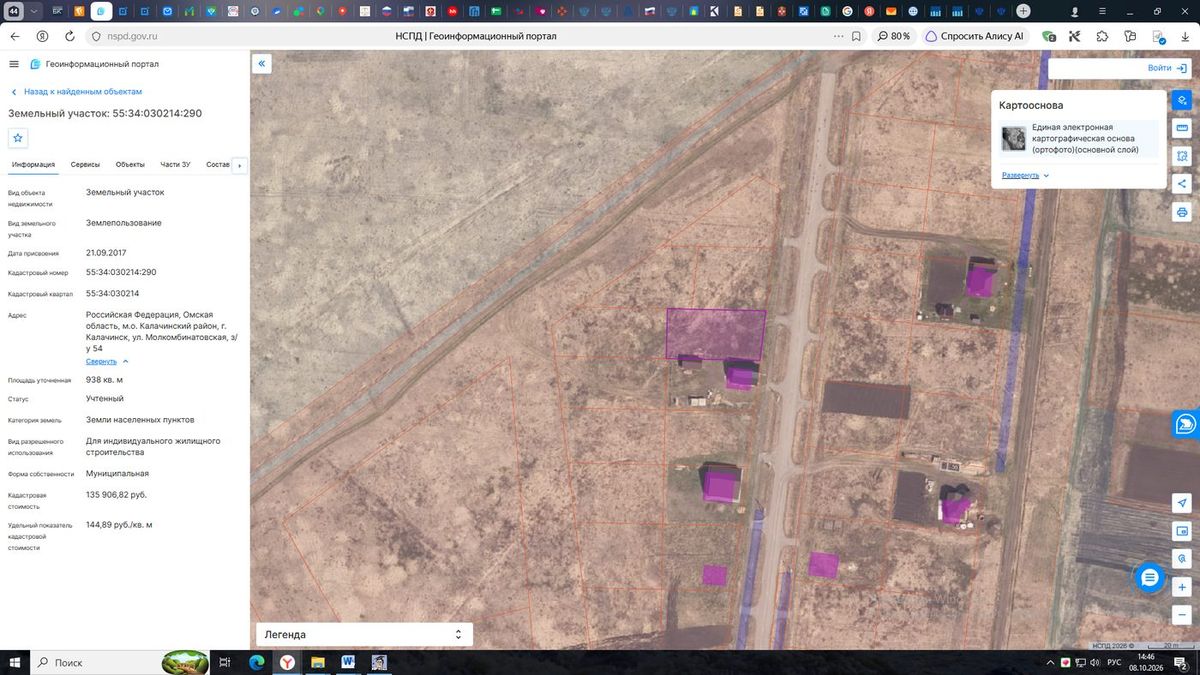
Task: Open the hamburger menu of the Geoportal
Action: (x=14, y=64)
